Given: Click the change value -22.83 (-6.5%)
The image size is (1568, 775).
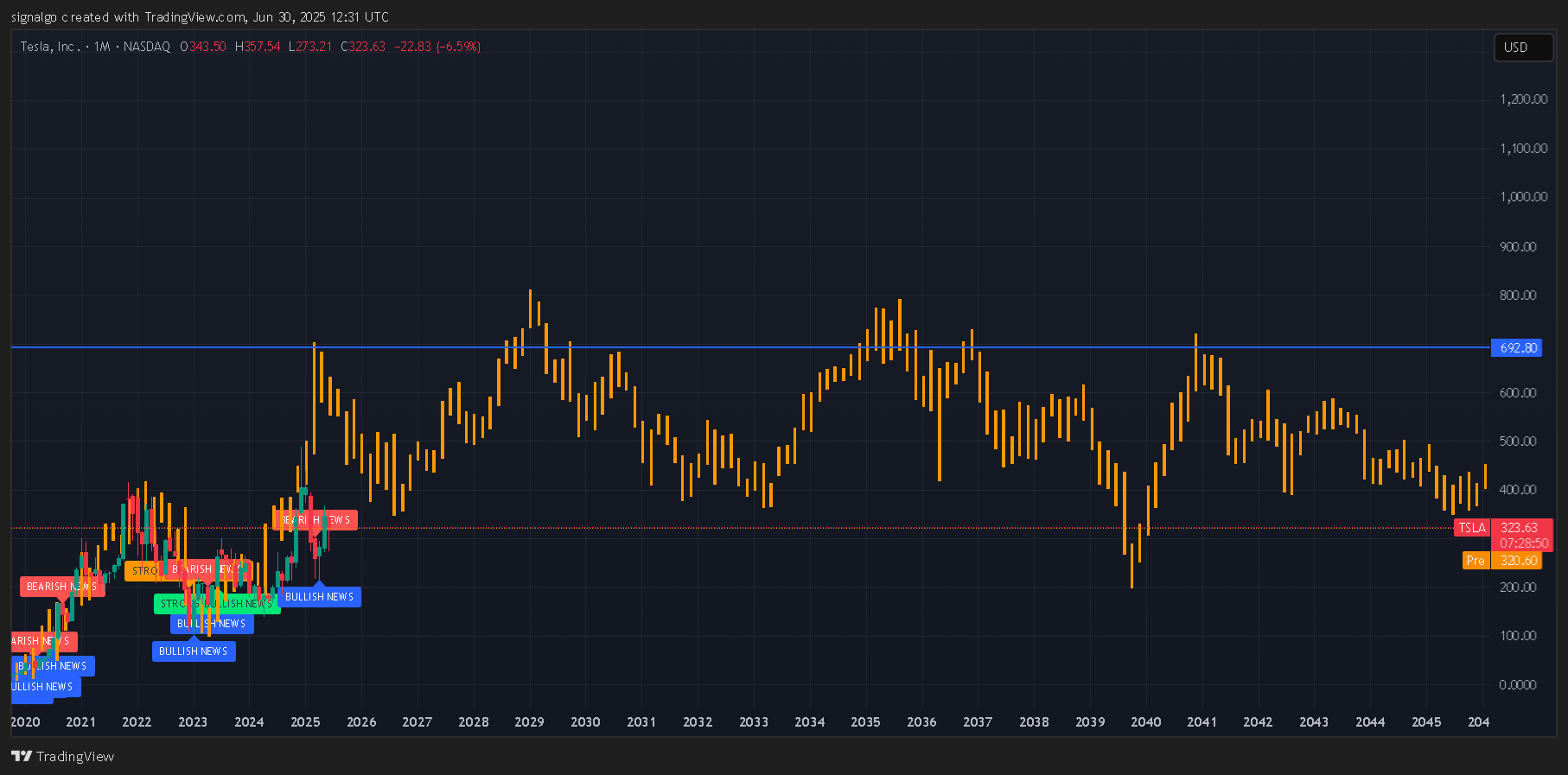Looking at the screenshot, I should coord(437,47).
